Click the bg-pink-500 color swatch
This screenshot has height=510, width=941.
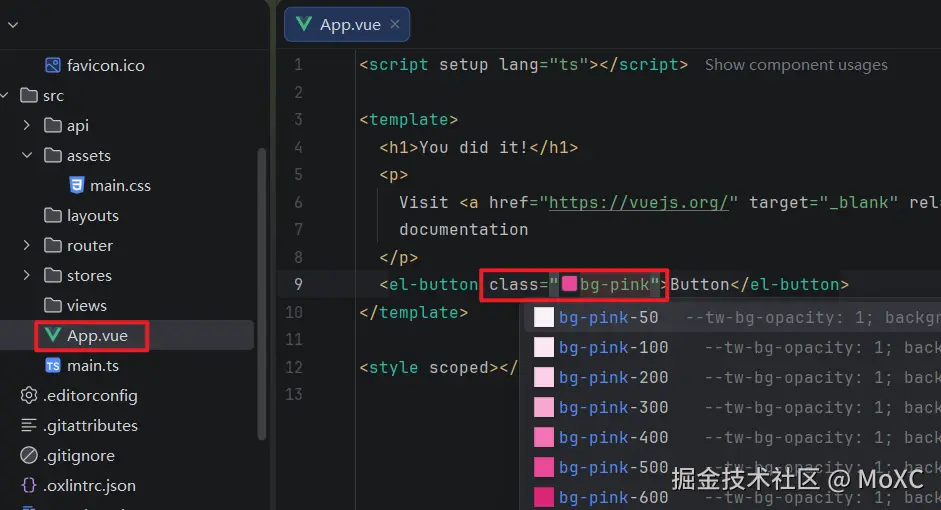(x=544, y=467)
